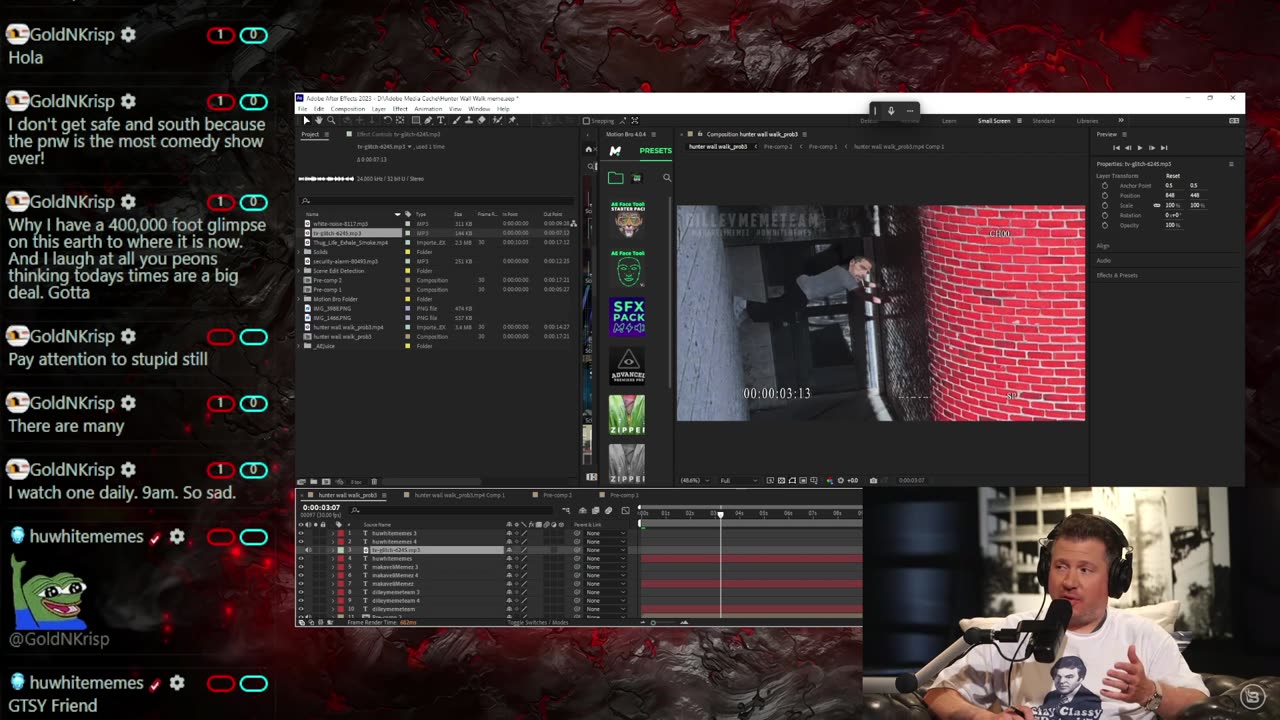Play the preview in Preview panel

click(1140, 148)
